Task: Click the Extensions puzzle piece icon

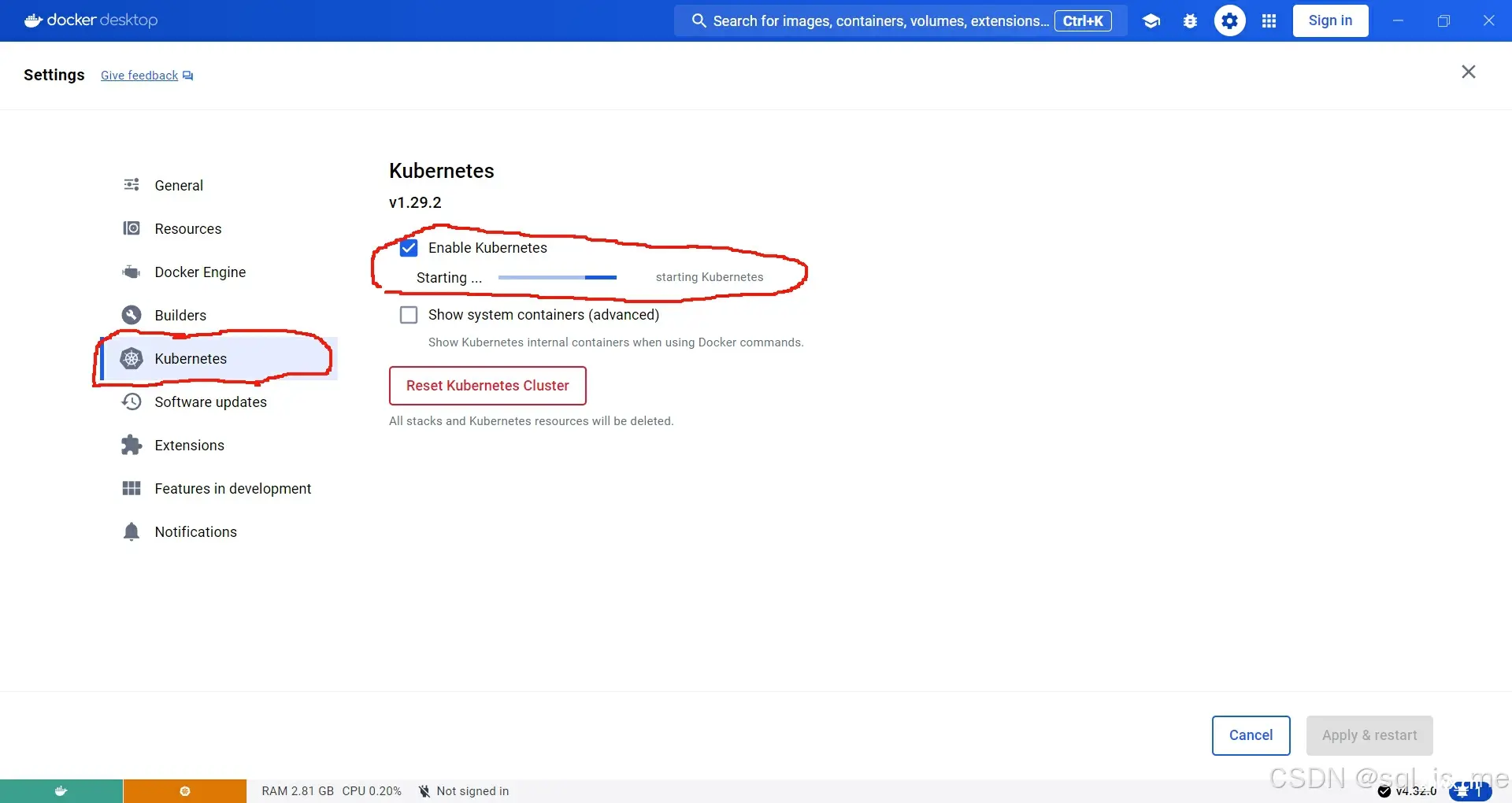Action: 132,445
